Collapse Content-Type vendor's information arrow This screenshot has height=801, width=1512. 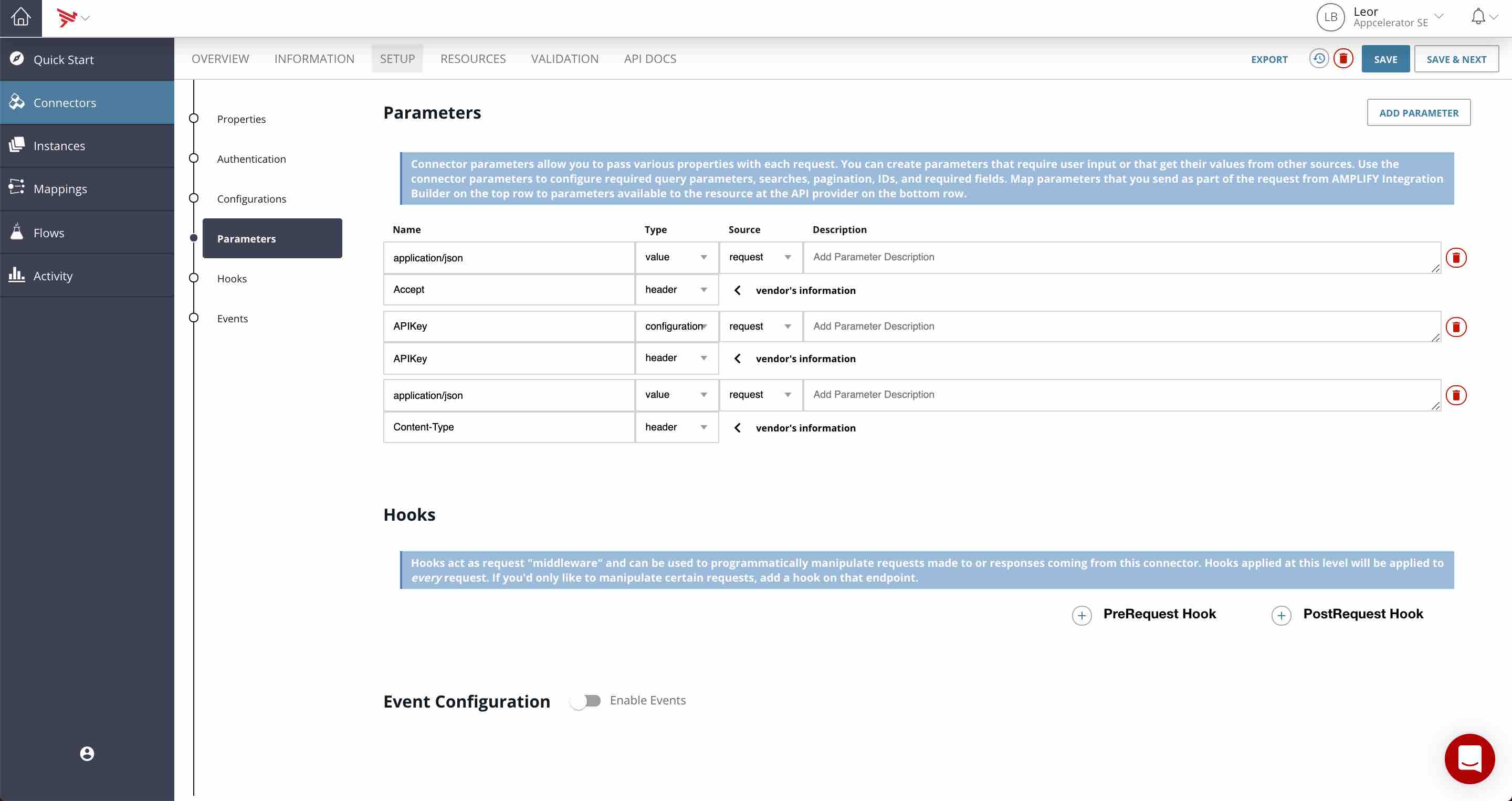tap(738, 428)
